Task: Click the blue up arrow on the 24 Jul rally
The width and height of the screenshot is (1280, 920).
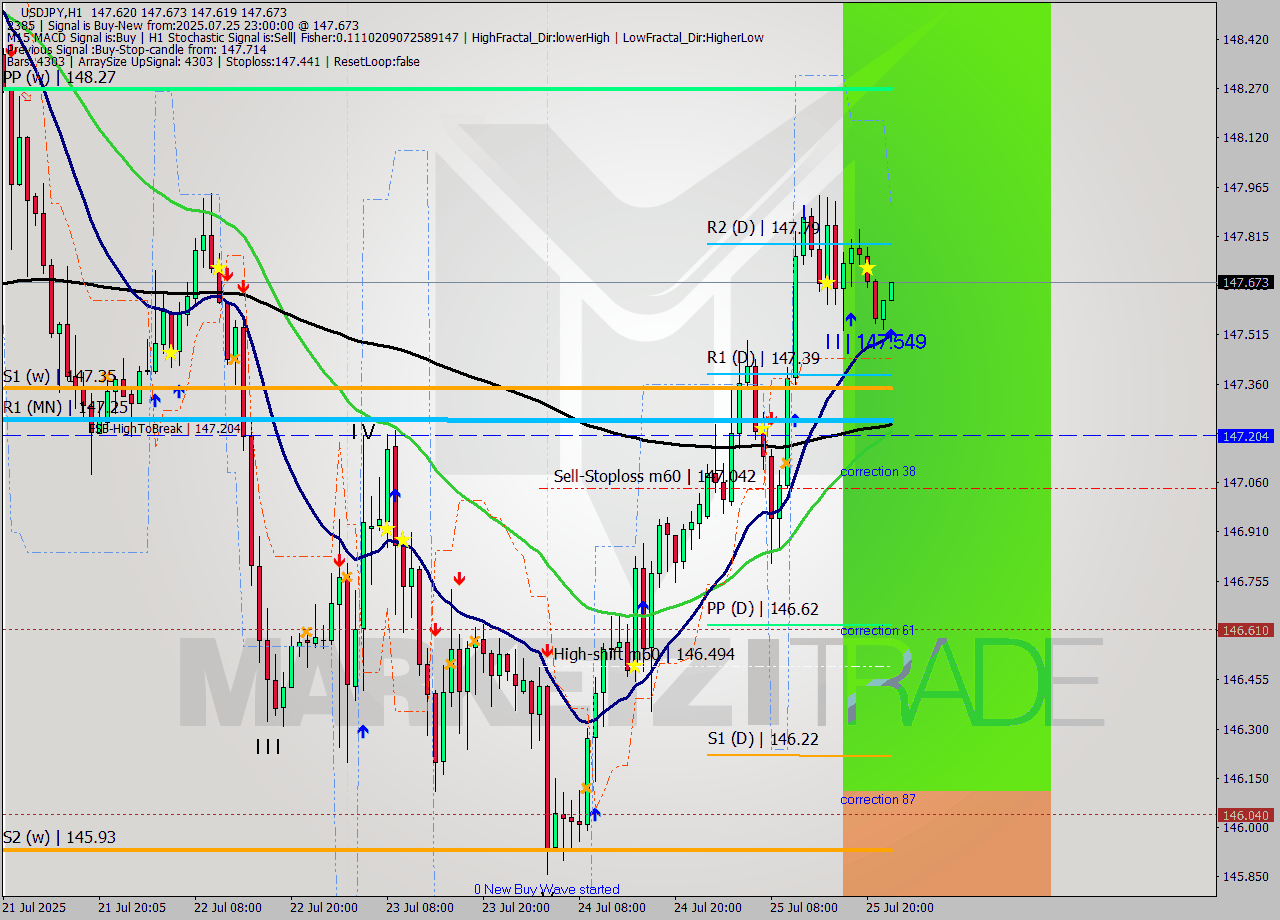Action: point(643,605)
